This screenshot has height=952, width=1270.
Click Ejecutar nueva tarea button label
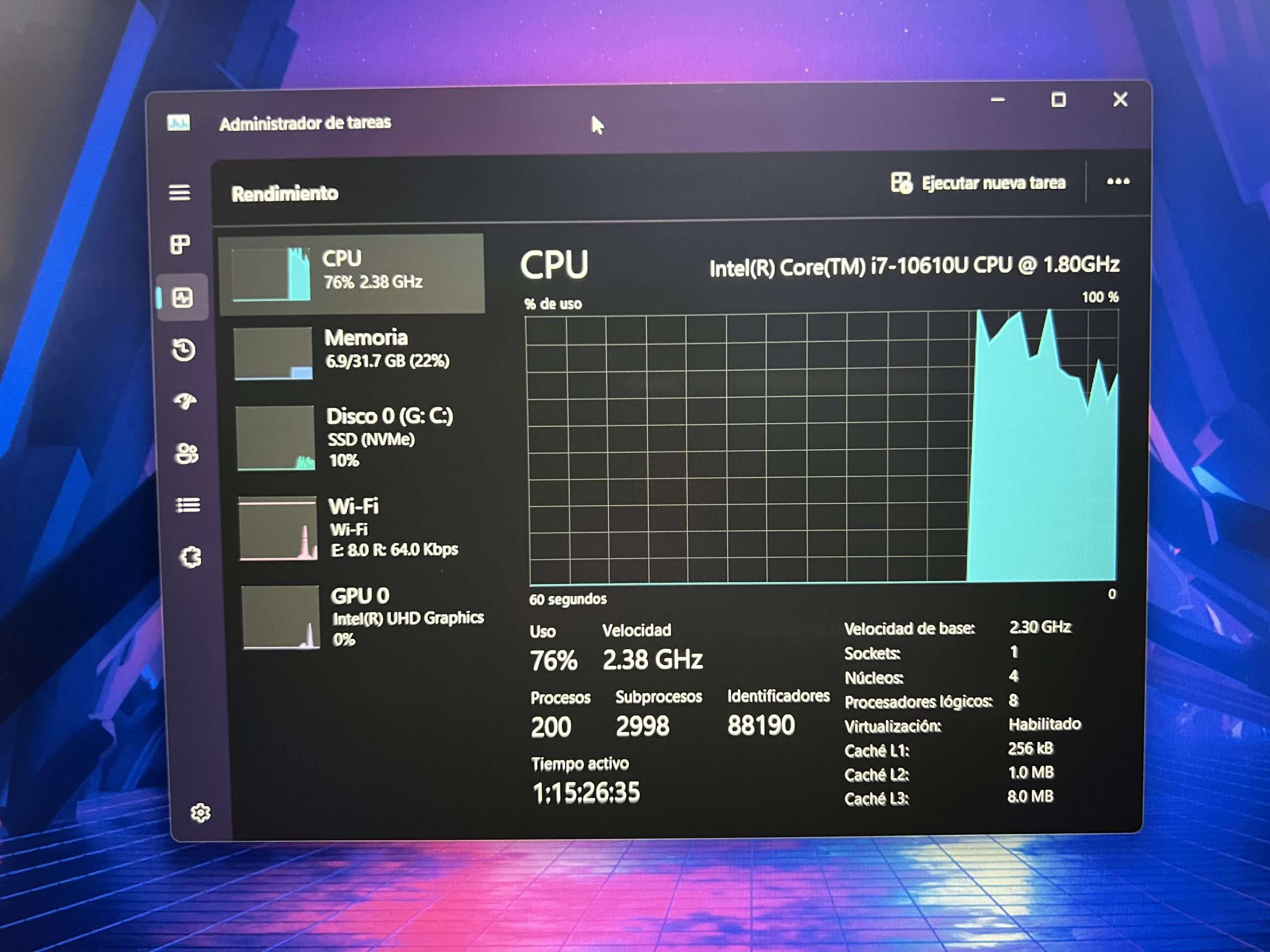tap(993, 183)
